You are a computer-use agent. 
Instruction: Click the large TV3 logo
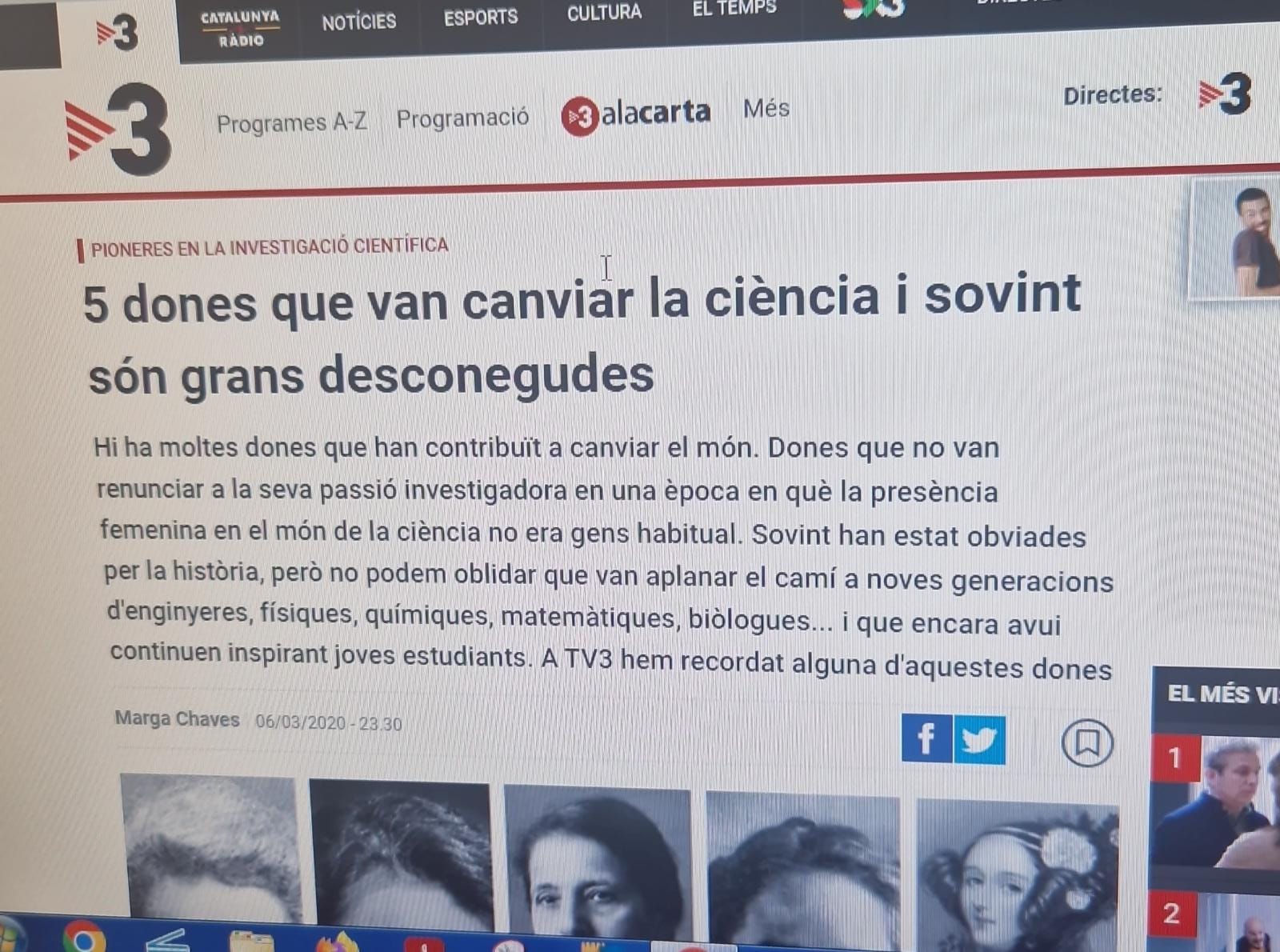[x=118, y=130]
